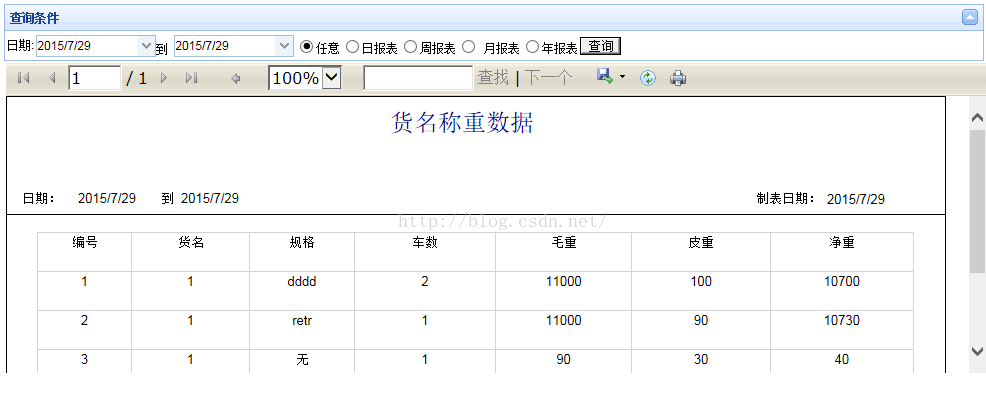Click the retr specification cell
Viewport: 986px width, 420px height.
point(302,321)
